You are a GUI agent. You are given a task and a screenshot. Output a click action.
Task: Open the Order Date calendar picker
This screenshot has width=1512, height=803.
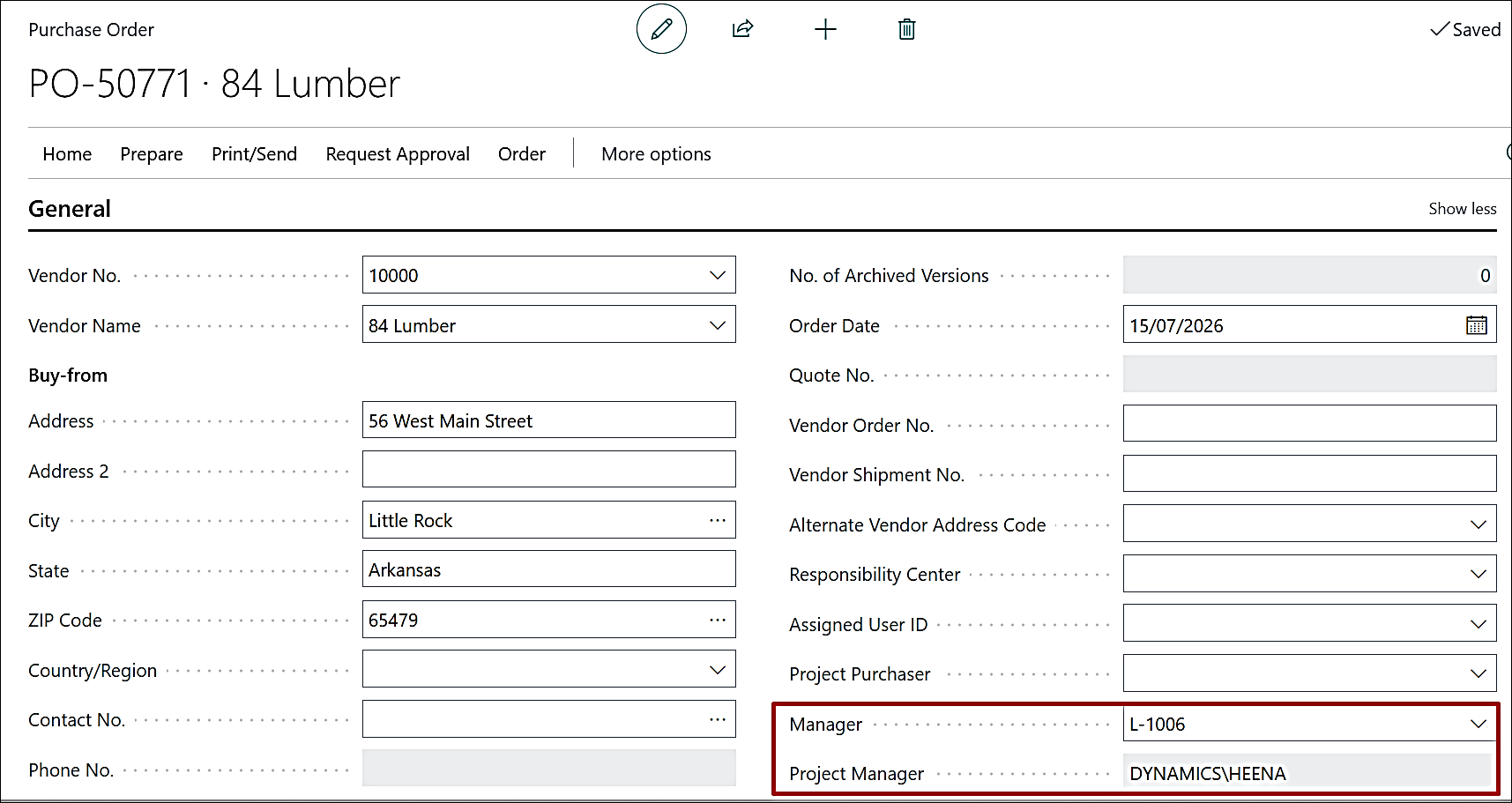(1477, 325)
